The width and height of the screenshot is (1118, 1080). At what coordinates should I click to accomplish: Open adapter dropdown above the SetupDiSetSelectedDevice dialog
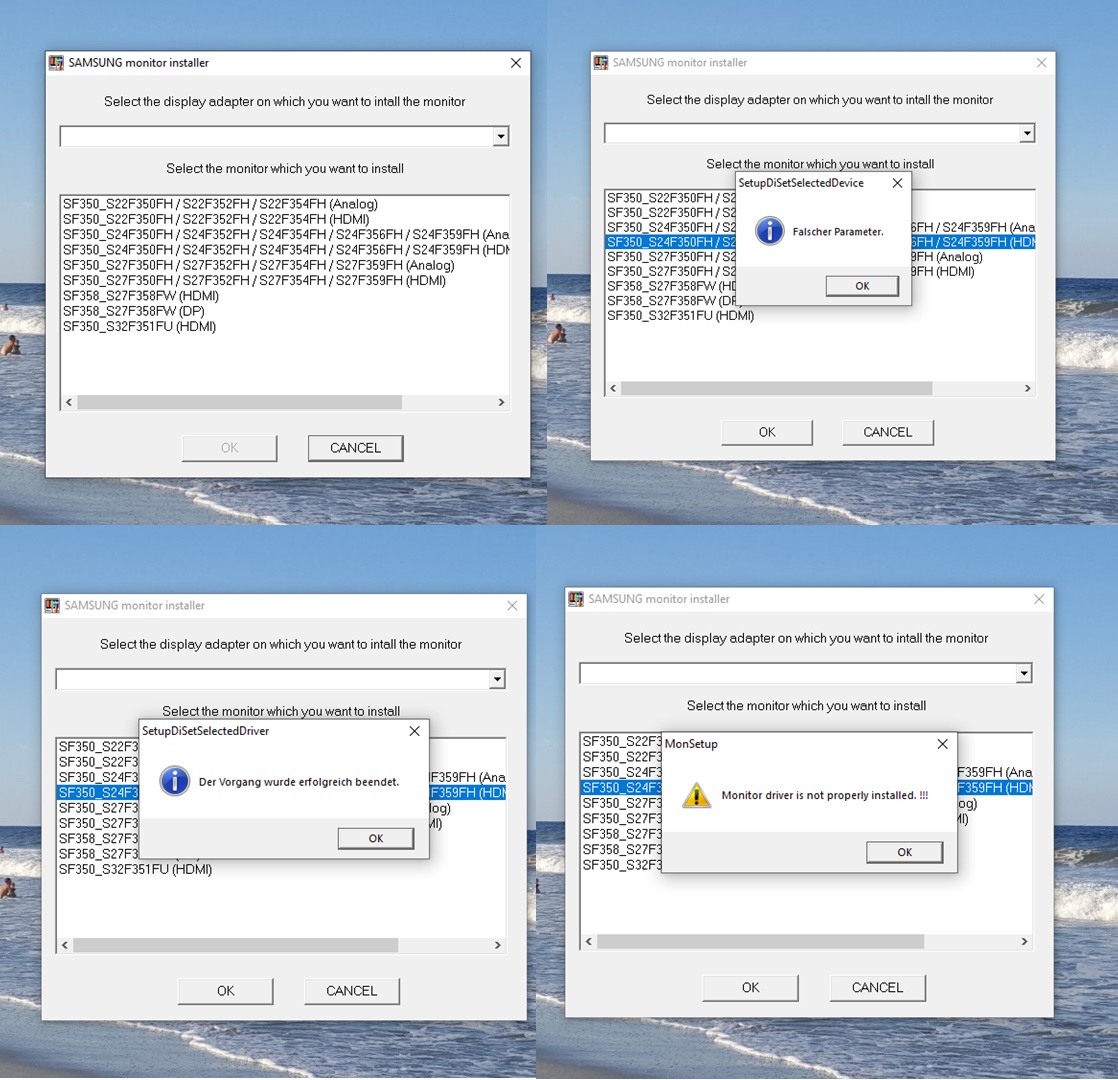(x=1027, y=133)
